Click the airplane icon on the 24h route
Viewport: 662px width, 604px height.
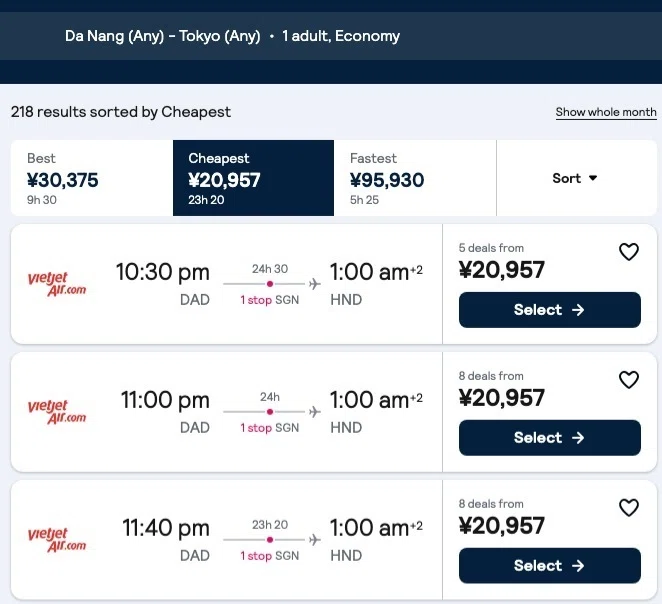click(x=315, y=412)
